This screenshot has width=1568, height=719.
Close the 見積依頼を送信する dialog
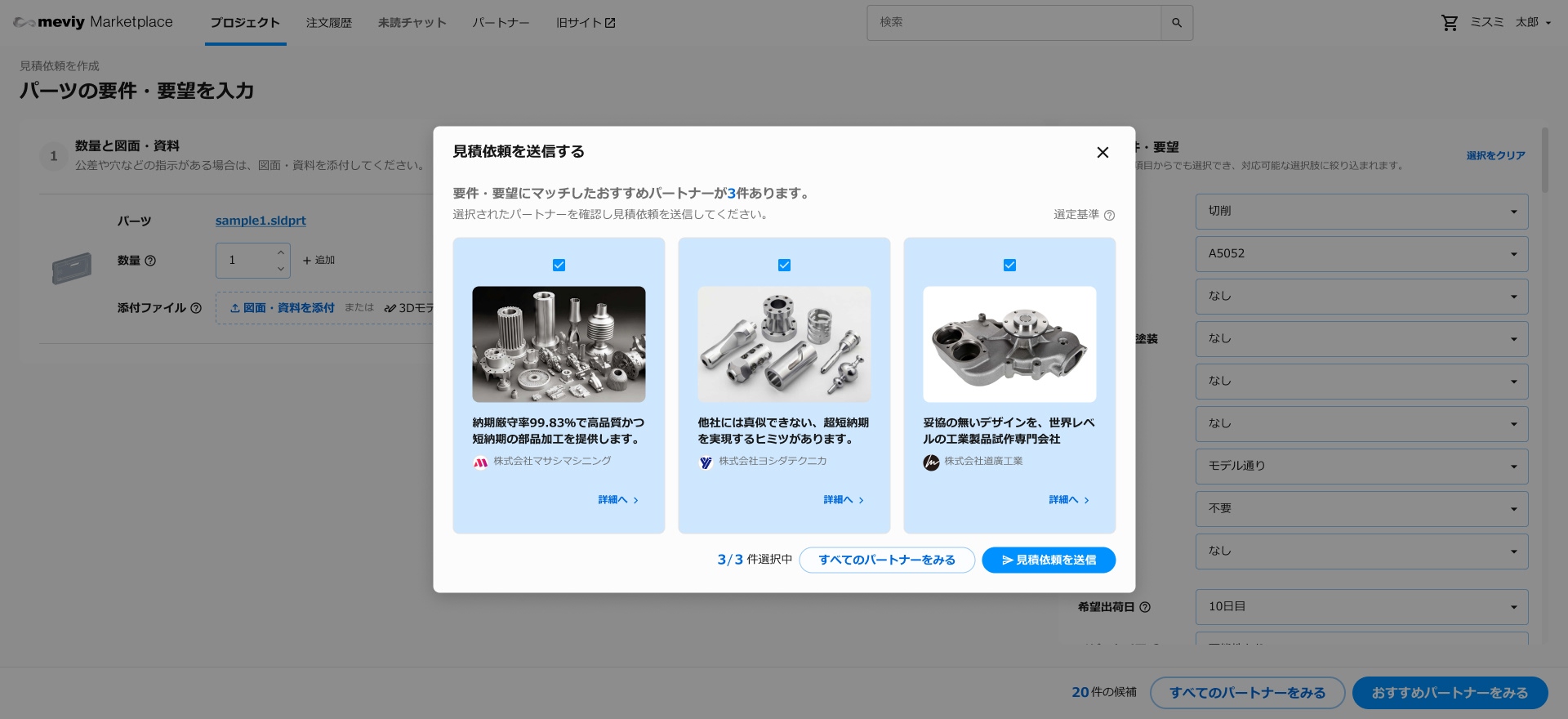[1102, 153]
